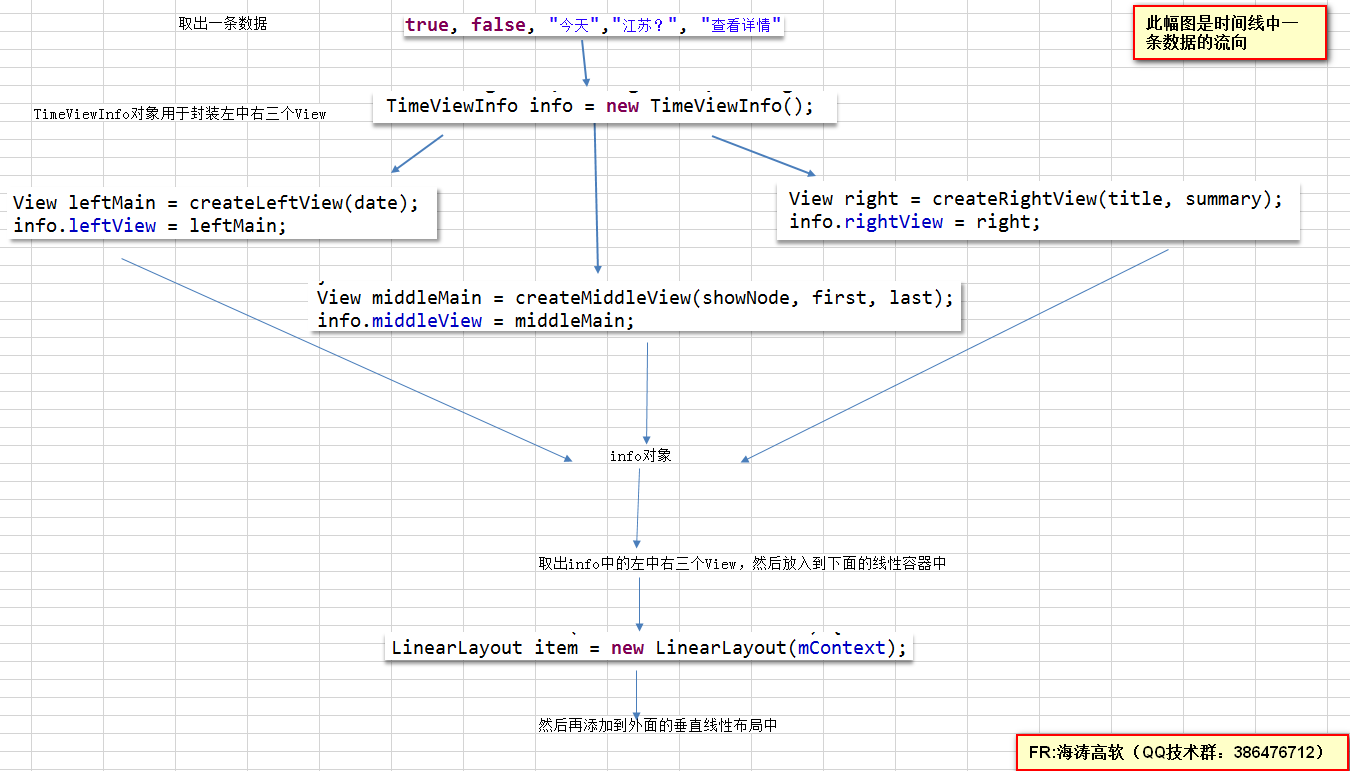The width and height of the screenshot is (1350, 771).
Task: Select the "TimeViewInfo对象用于封装左中右三个View" caption
Action: (180, 114)
